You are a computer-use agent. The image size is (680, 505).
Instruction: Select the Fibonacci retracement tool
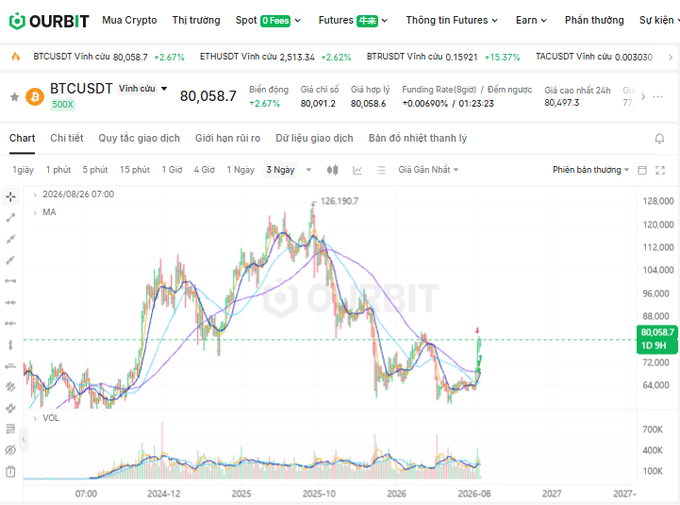click(11, 429)
